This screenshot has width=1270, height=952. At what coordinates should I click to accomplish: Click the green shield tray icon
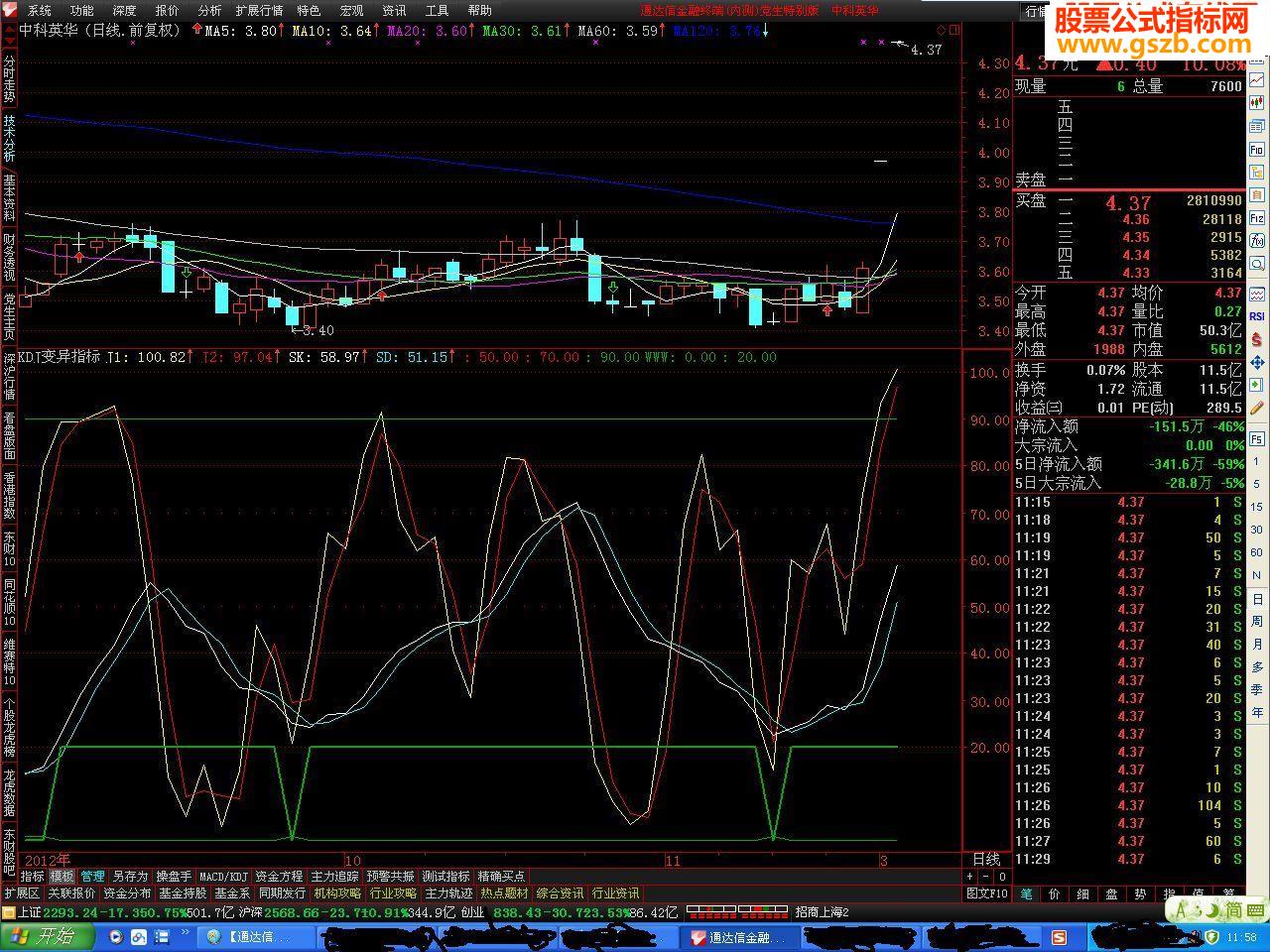1211,936
